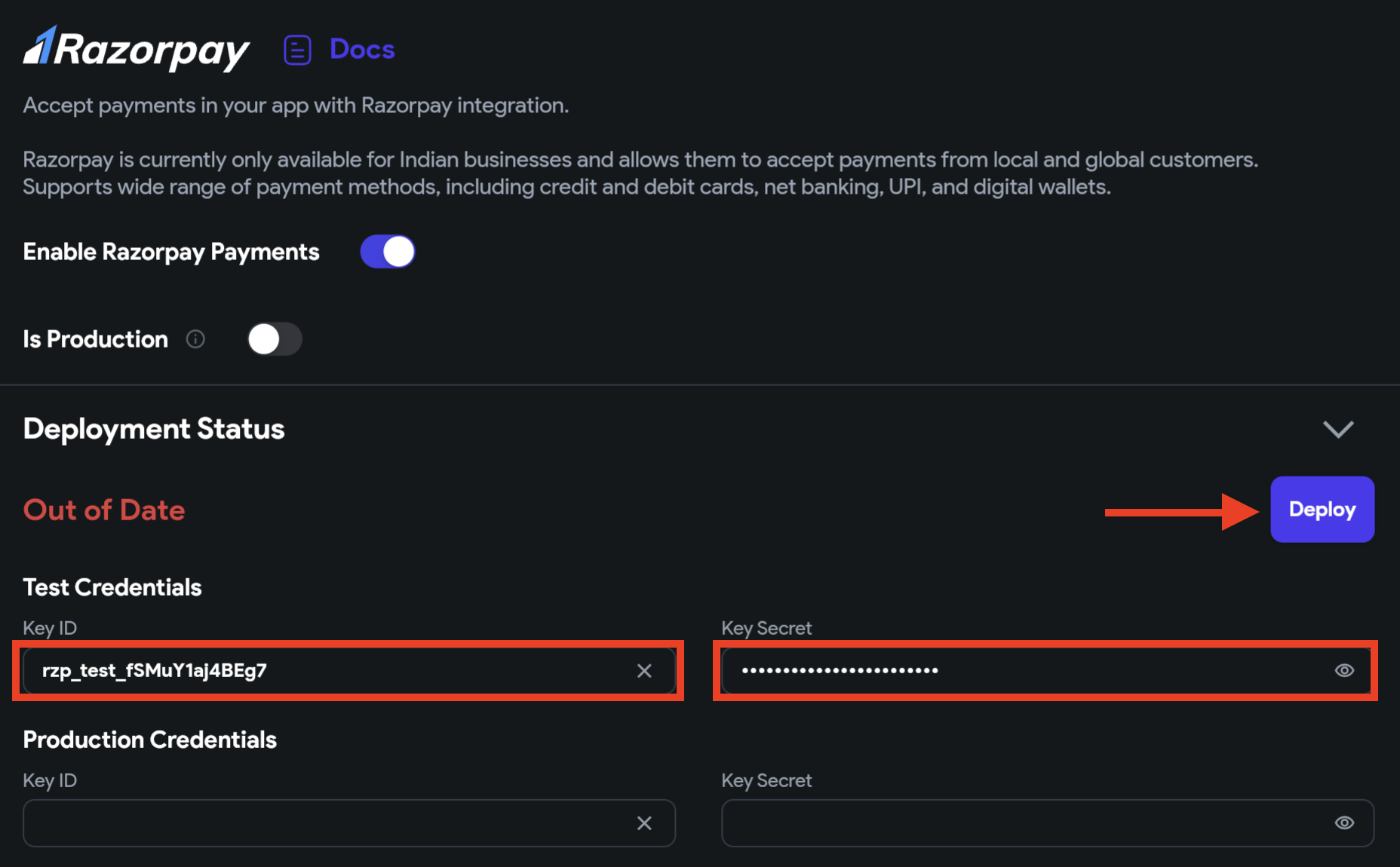The image size is (1400, 867).
Task: Open the Docs link
Action: click(x=362, y=49)
